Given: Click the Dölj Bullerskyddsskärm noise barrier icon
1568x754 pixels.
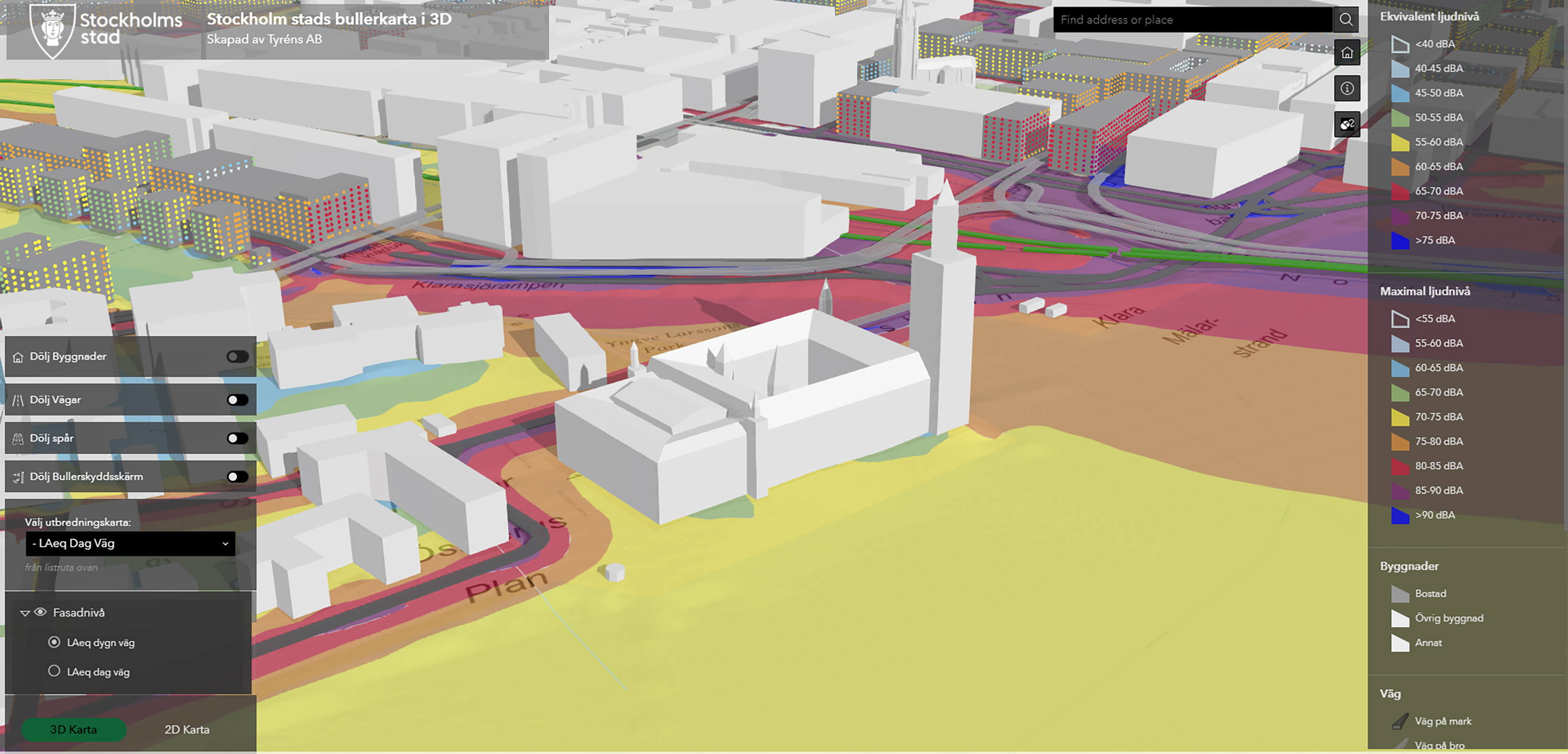Looking at the screenshot, I should tap(19, 476).
